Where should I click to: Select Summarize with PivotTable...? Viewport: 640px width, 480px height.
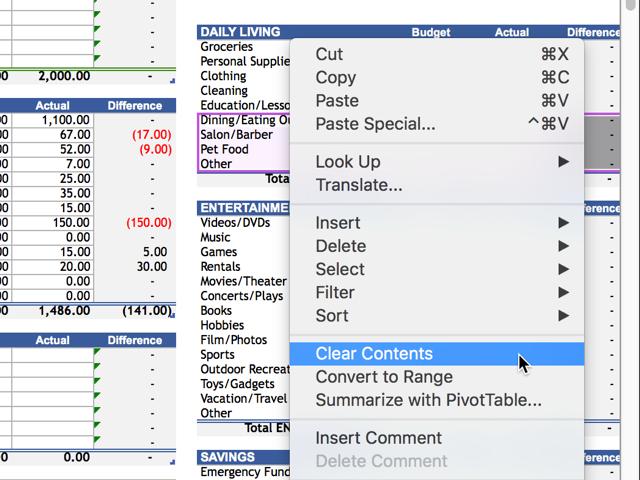coord(437,400)
